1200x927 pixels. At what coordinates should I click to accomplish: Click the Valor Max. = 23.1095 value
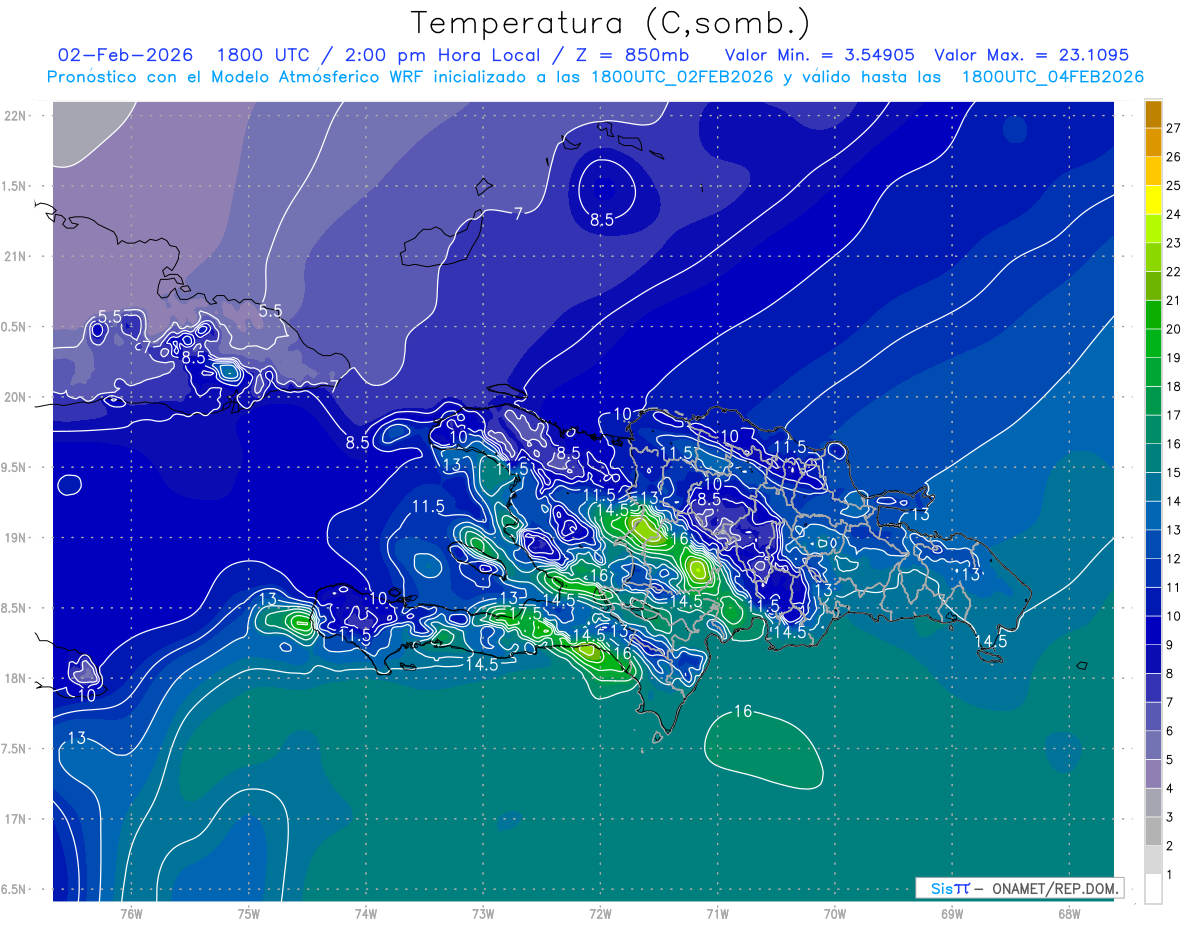pyautogui.click(x=1031, y=55)
